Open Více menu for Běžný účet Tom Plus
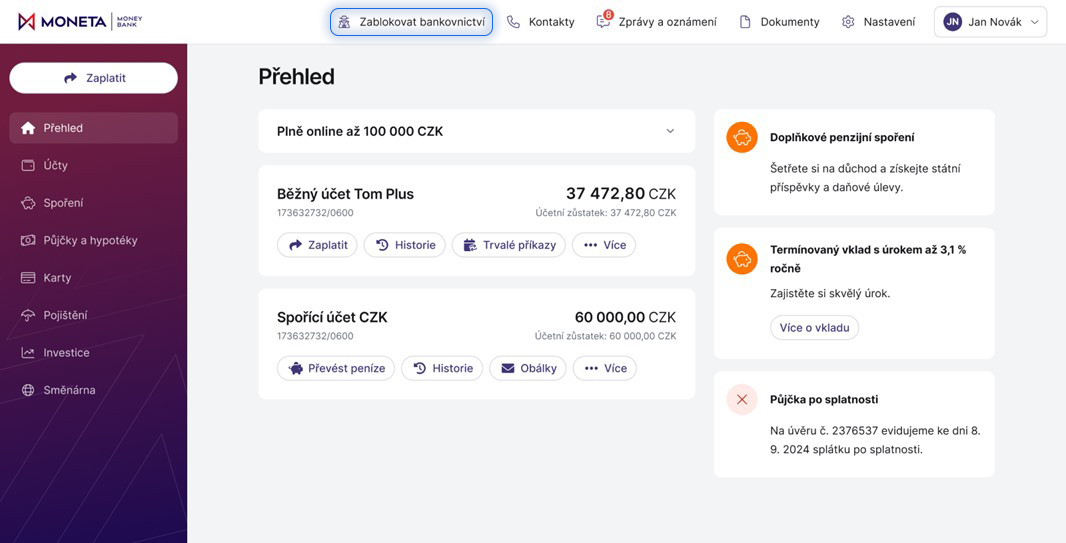The width and height of the screenshot is (1066, 543). pyautogui.click(x=604, y=245)
